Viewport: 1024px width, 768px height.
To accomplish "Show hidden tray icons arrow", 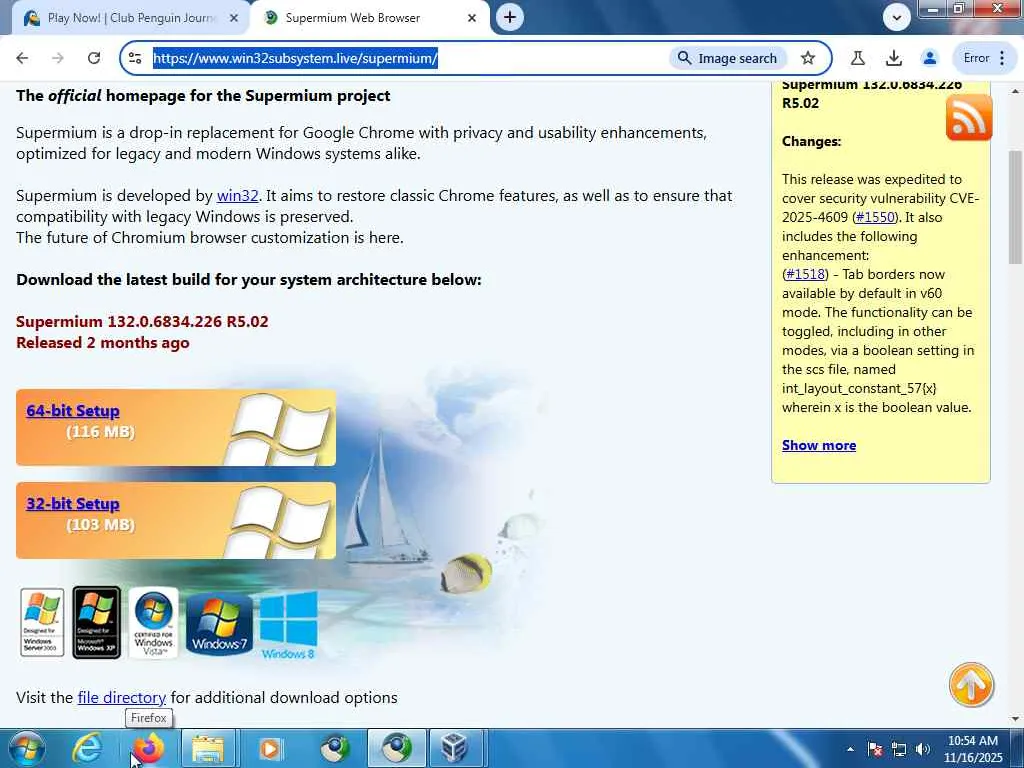I will (850, 749).
